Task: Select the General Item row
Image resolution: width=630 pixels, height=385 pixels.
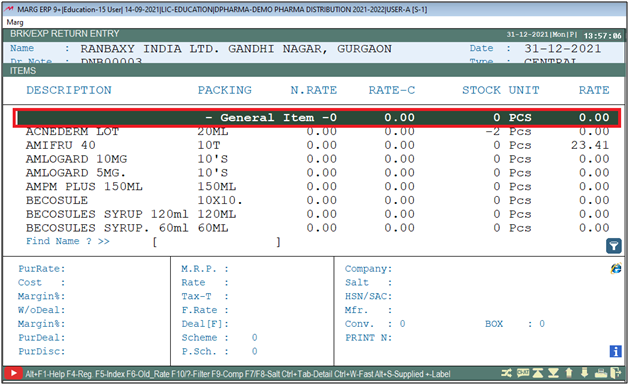Action: [317, 118]
